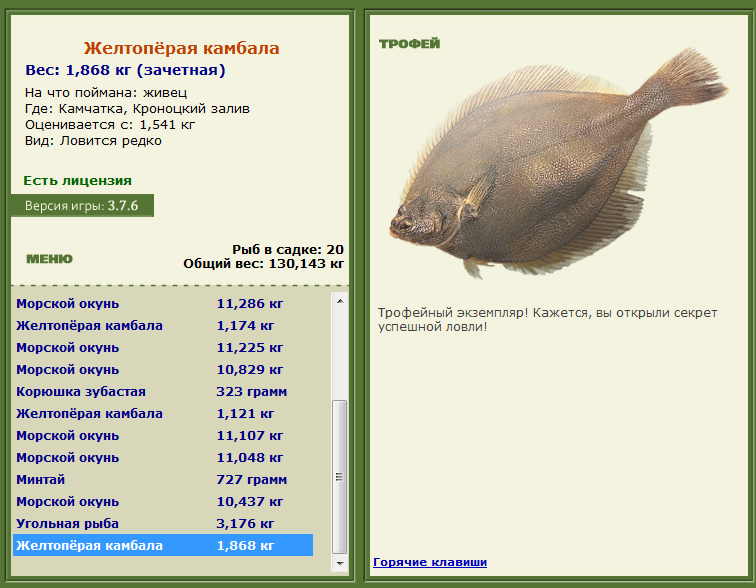
Task: Click the fish list scrollbar thumb
Action: (340, 477)
